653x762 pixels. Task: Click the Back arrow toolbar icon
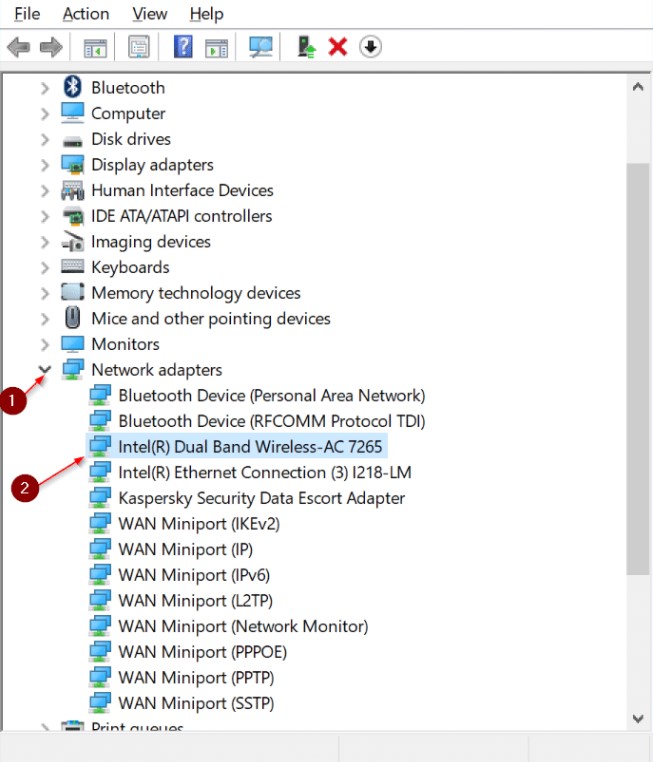19,47
